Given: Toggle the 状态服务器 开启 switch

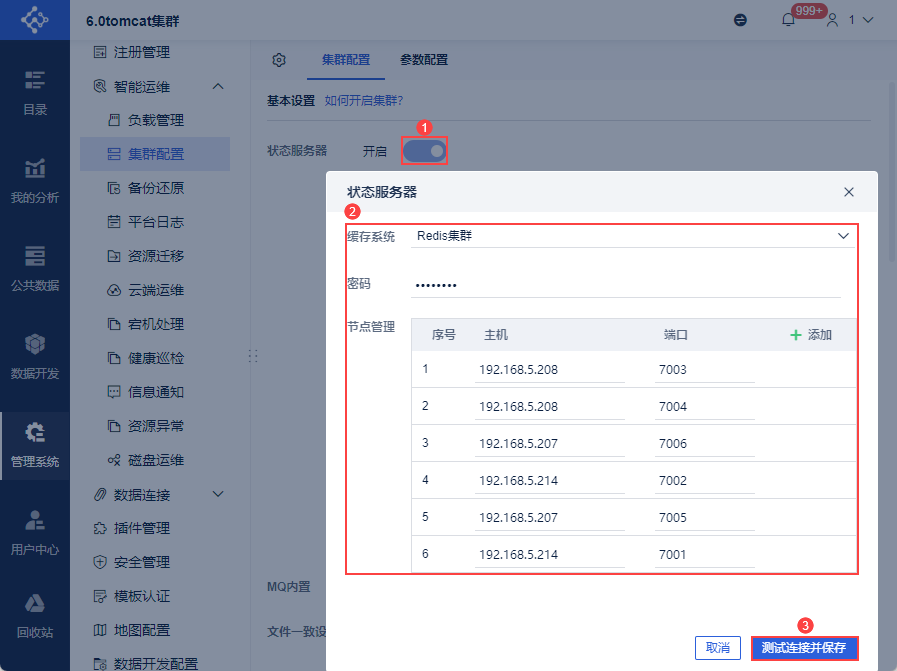Looking at the screenshot, I should [424, 151].
